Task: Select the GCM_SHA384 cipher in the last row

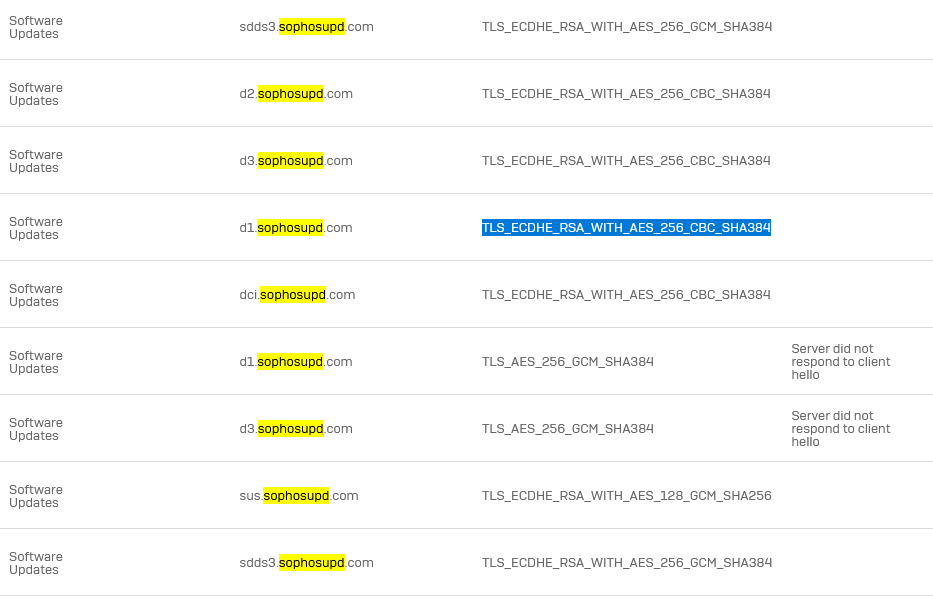Action: (627, 563)
